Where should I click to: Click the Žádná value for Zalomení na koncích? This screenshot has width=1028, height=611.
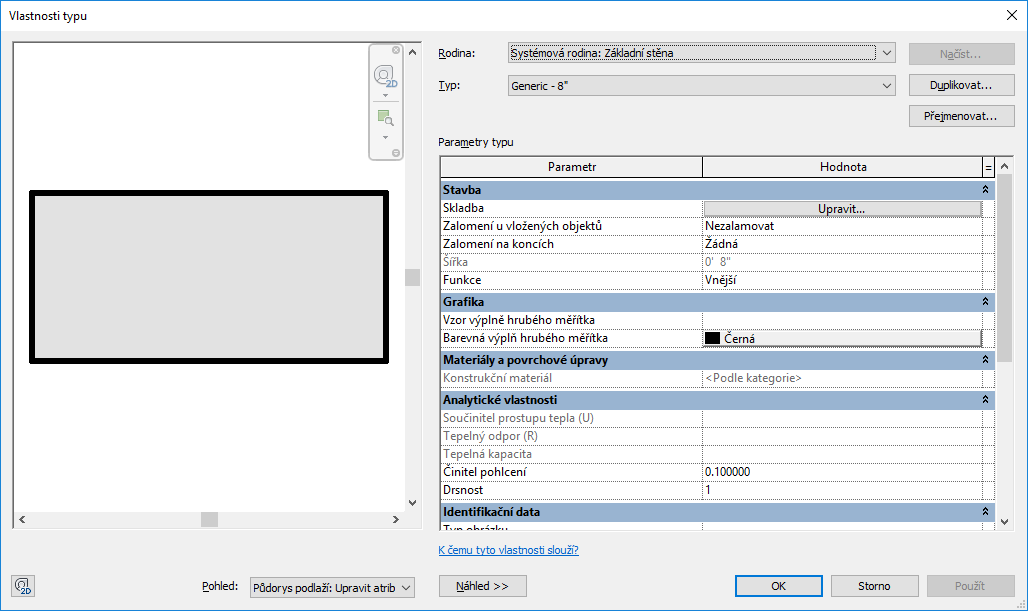(x=842, y=244)
